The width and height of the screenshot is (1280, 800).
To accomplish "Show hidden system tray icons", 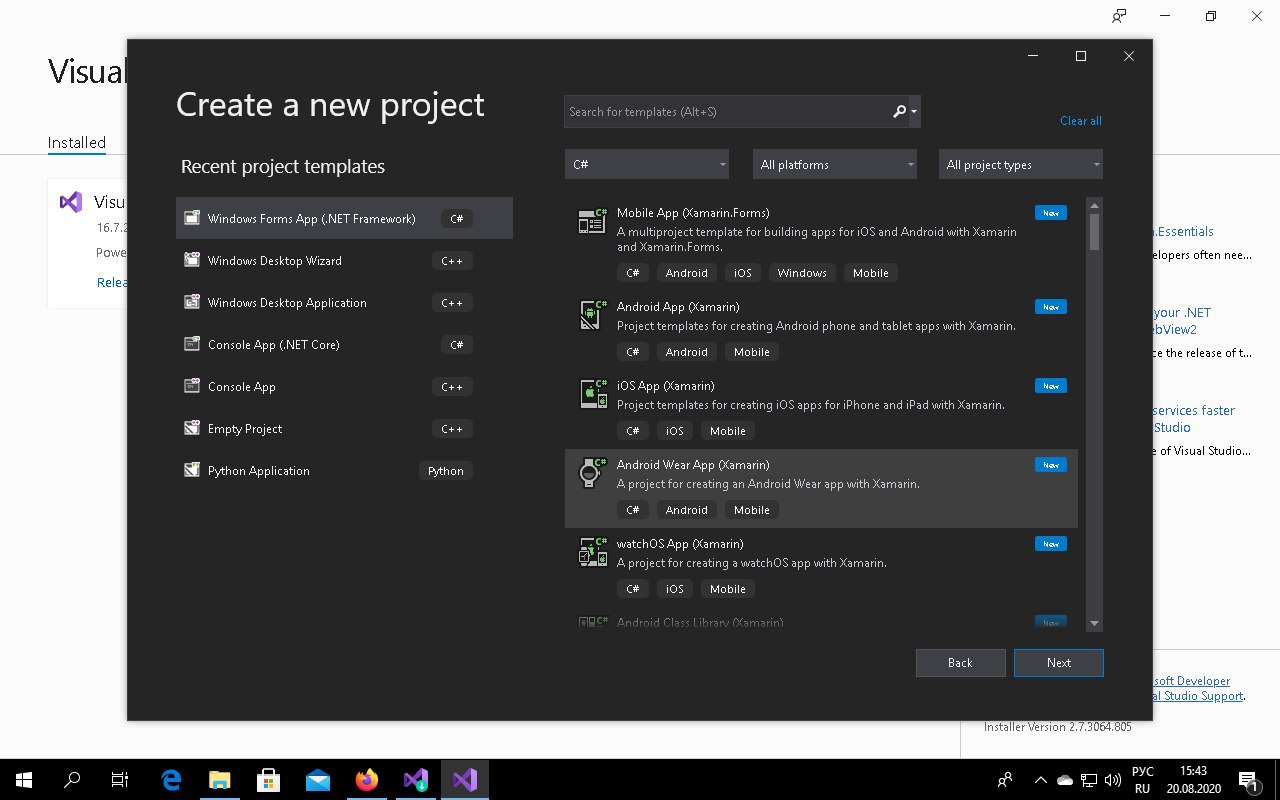I will 1040,780.
